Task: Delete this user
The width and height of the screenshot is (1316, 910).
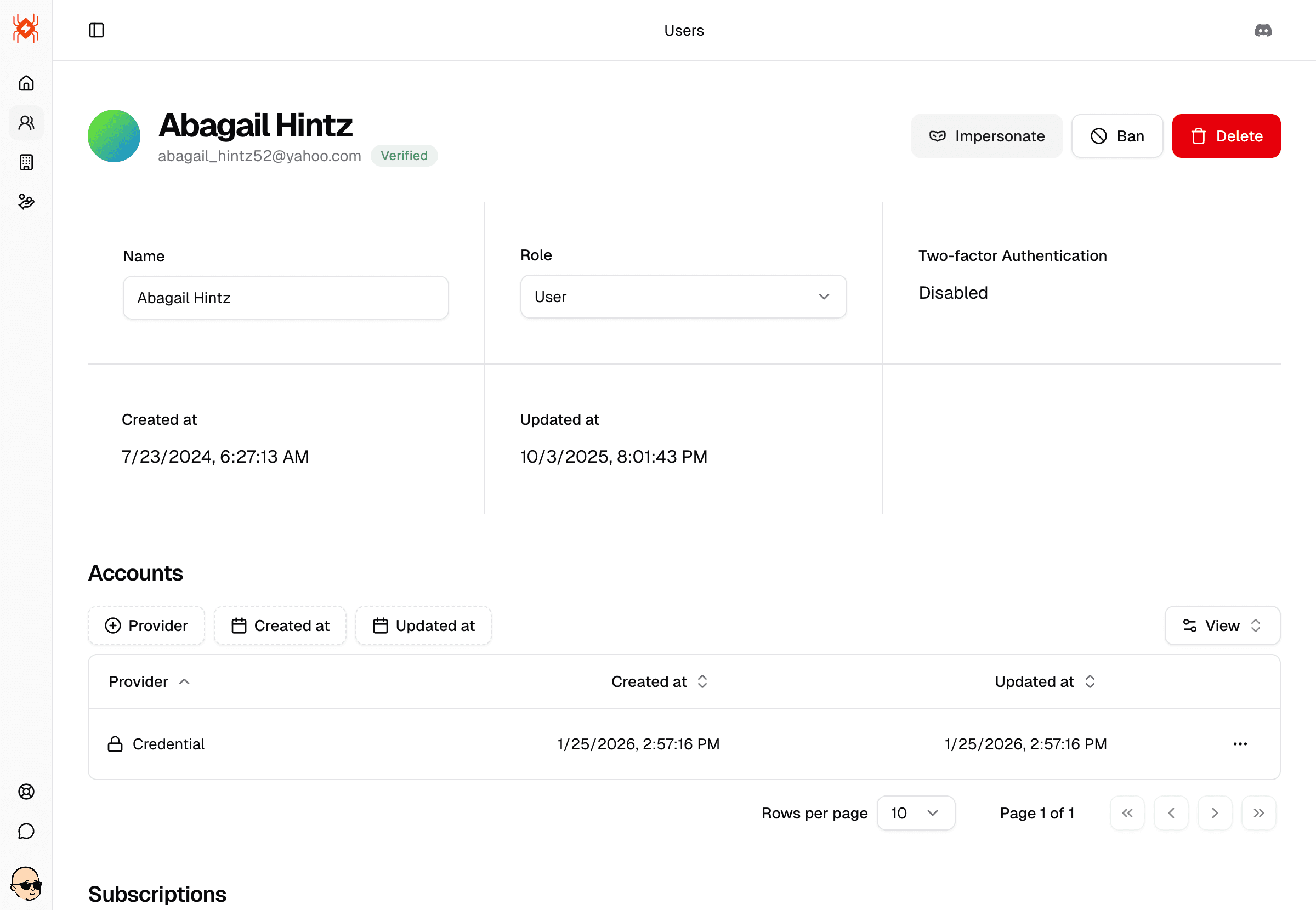Action: (1226, 136)
